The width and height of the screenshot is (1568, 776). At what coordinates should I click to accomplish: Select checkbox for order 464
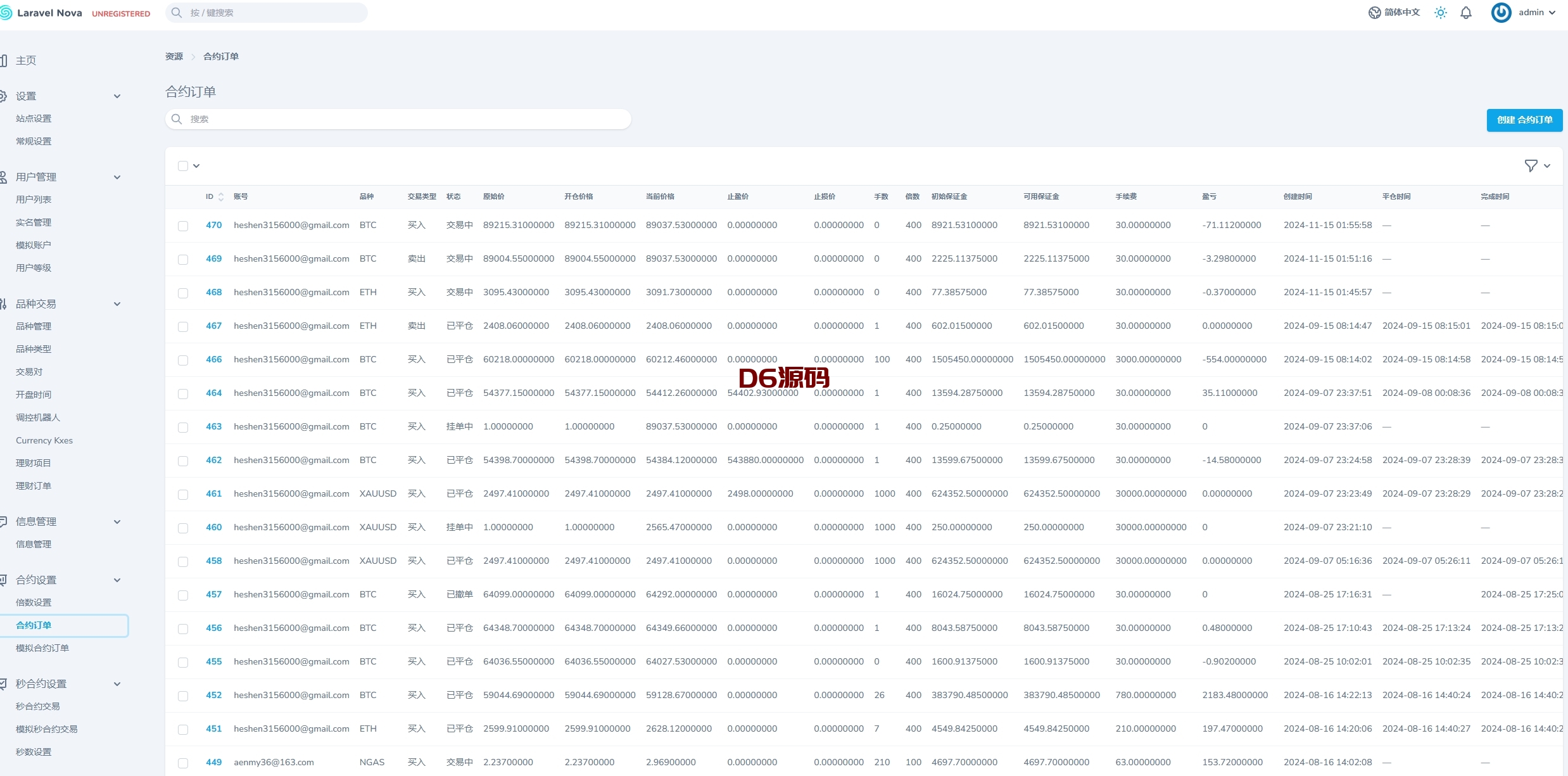pyautogui.click(x=183, y=394)
